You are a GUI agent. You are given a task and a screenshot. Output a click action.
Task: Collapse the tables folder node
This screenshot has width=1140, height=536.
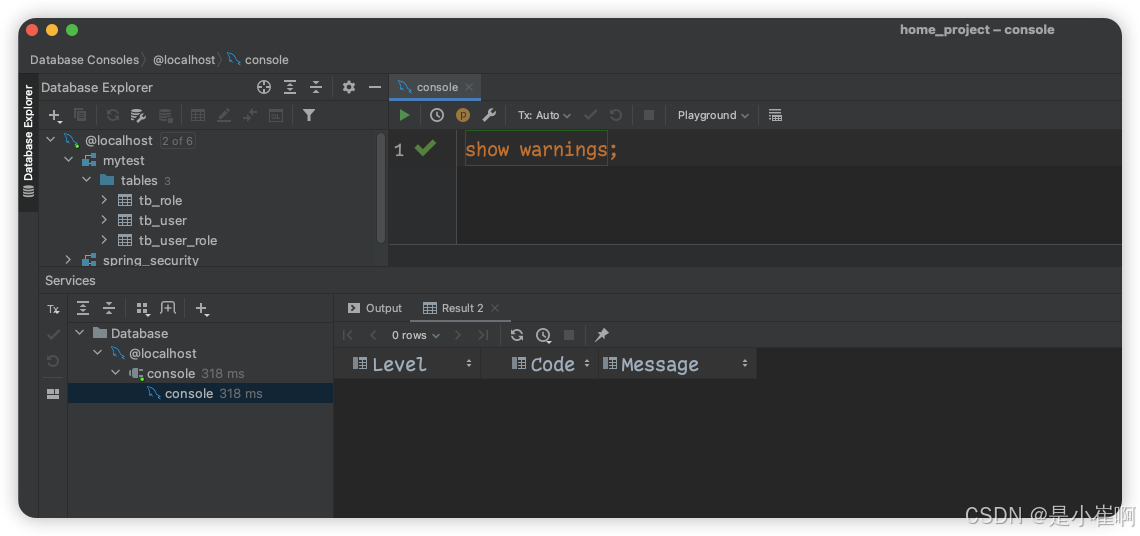87,180
